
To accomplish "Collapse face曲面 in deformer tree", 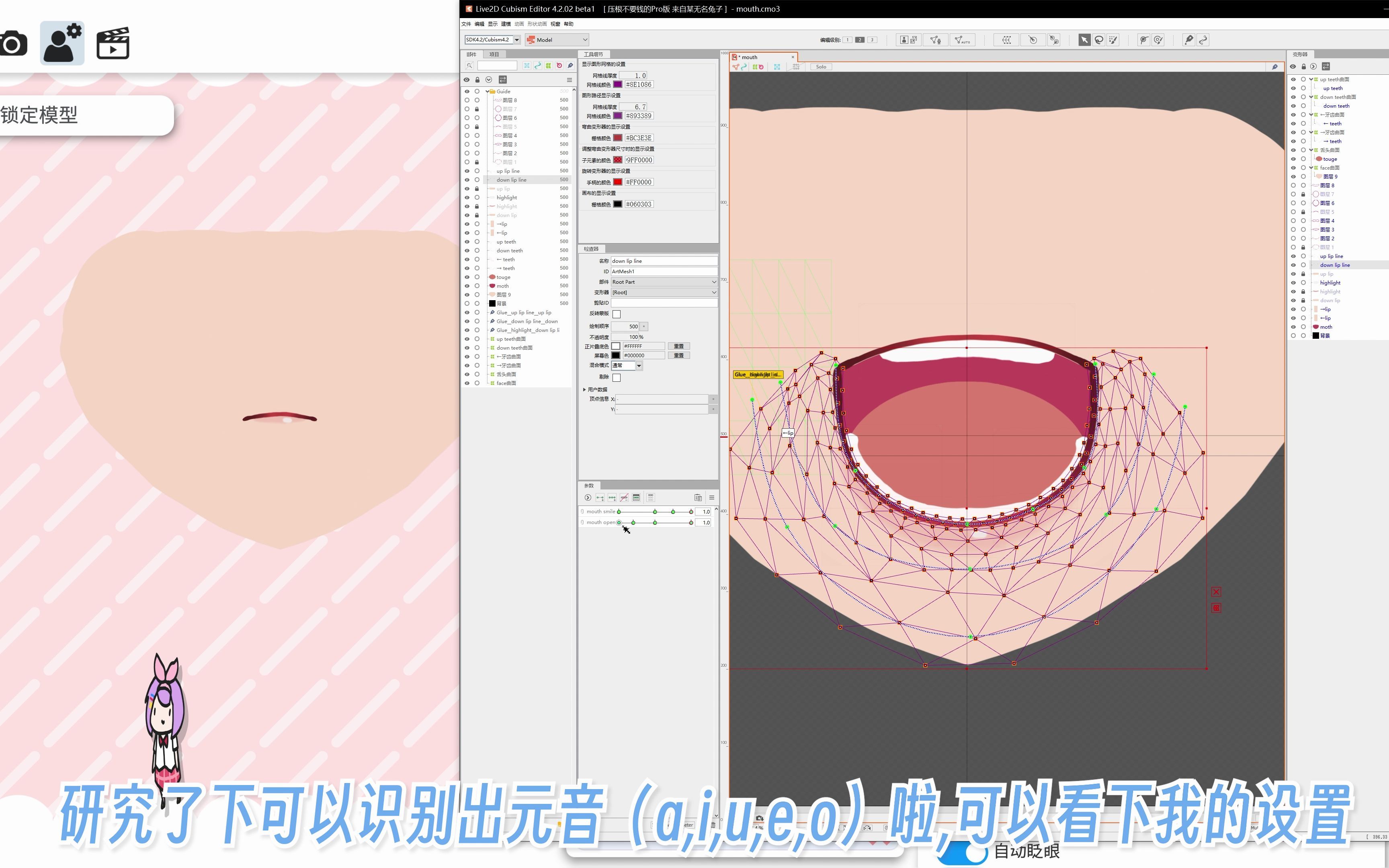I will click(1311, 168).
